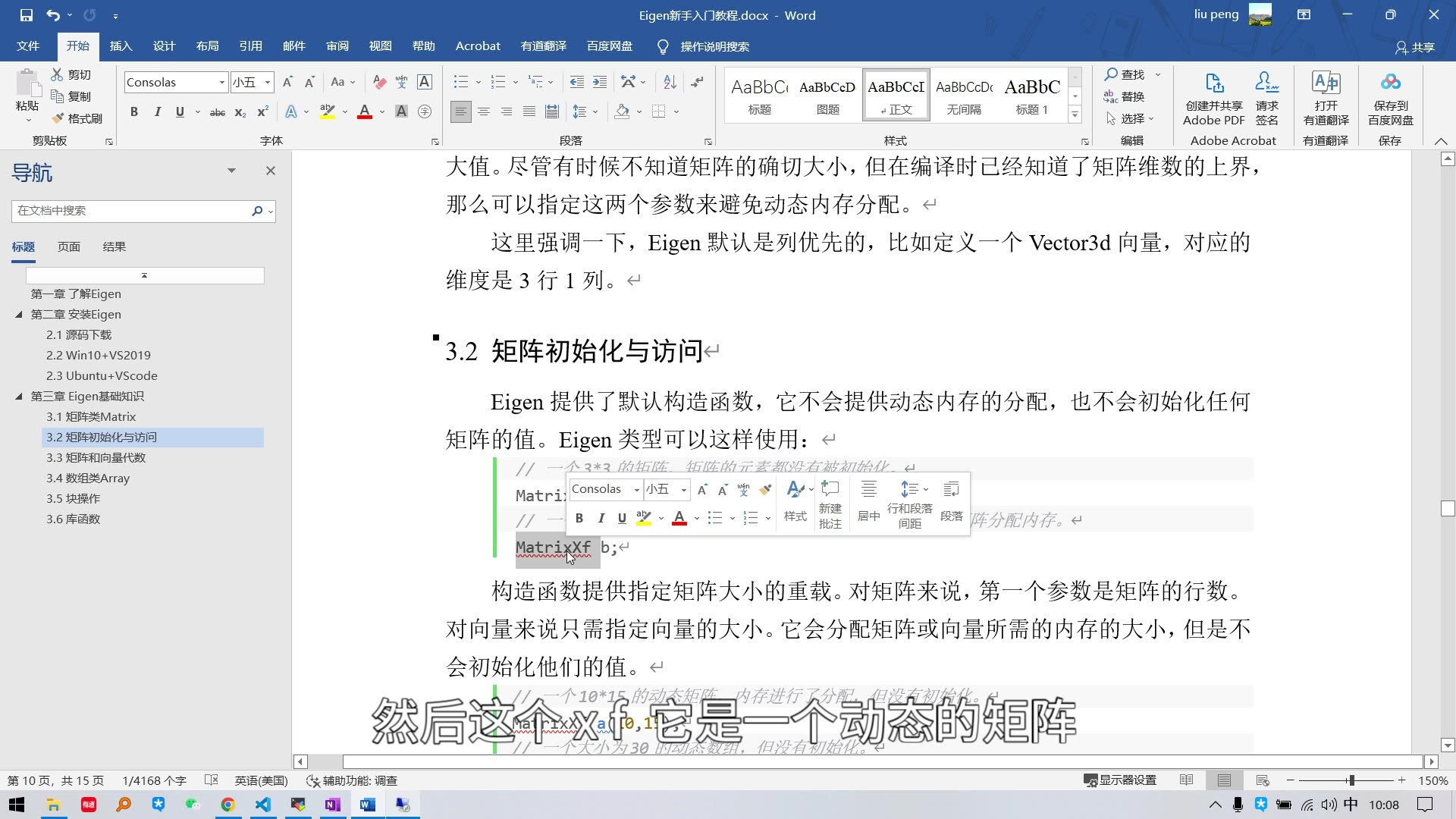The width and height of the screenshot is (1456, 819).
Task: Click the Copy (复制) button
Action: (x=71, y=96)
